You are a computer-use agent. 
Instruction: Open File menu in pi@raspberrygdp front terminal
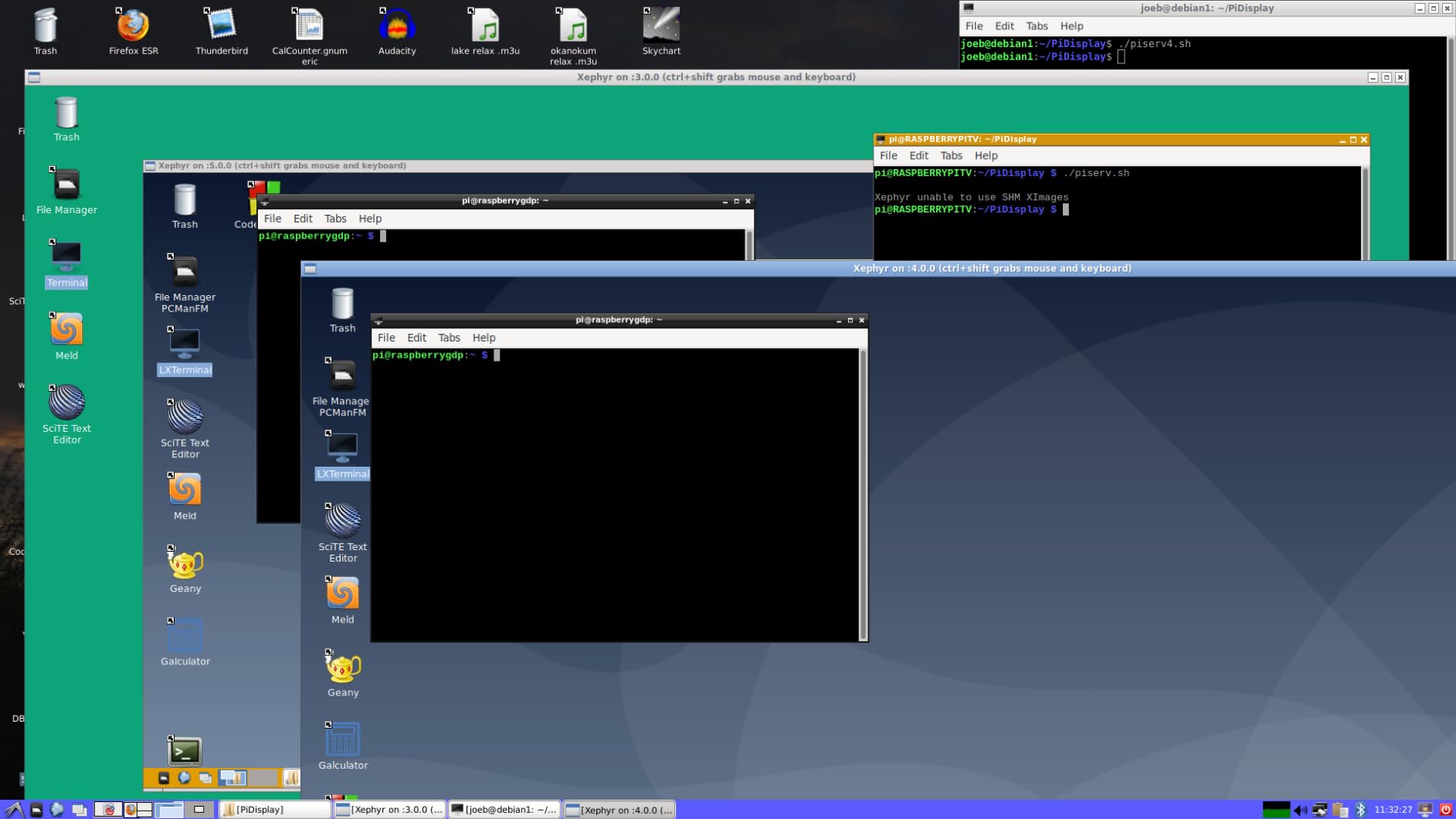tap(386, 338)
